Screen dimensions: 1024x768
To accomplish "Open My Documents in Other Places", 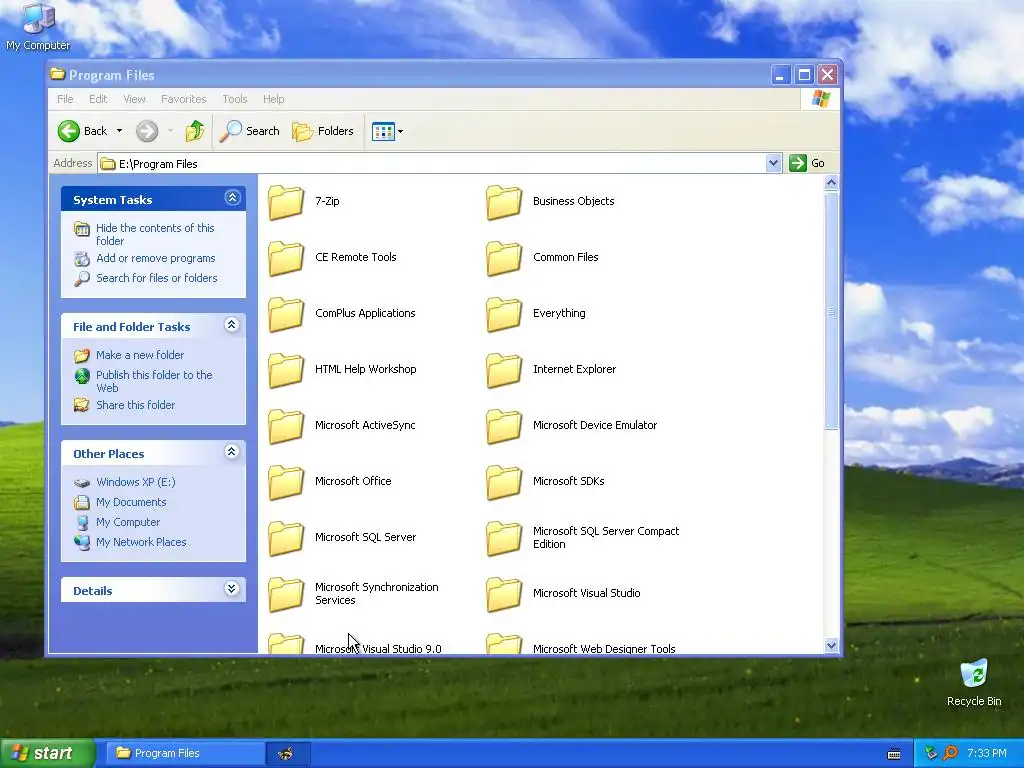I will point(131,502).
